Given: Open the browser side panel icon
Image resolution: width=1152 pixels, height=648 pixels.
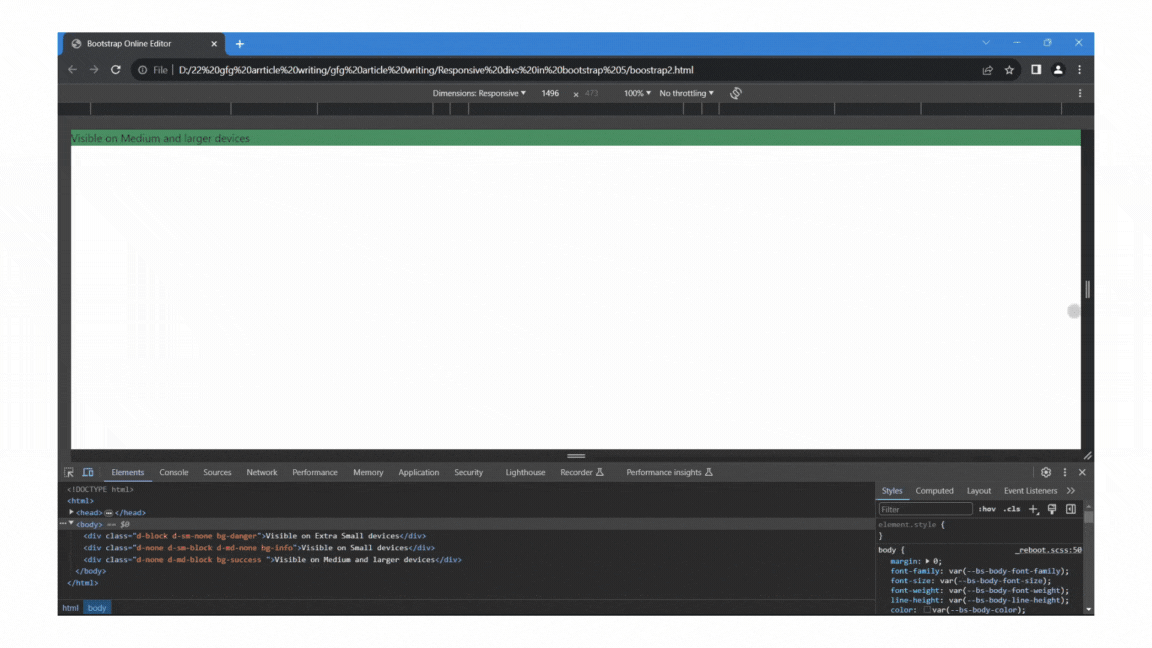Looking at the screenshot, I should coord(1036,70).
